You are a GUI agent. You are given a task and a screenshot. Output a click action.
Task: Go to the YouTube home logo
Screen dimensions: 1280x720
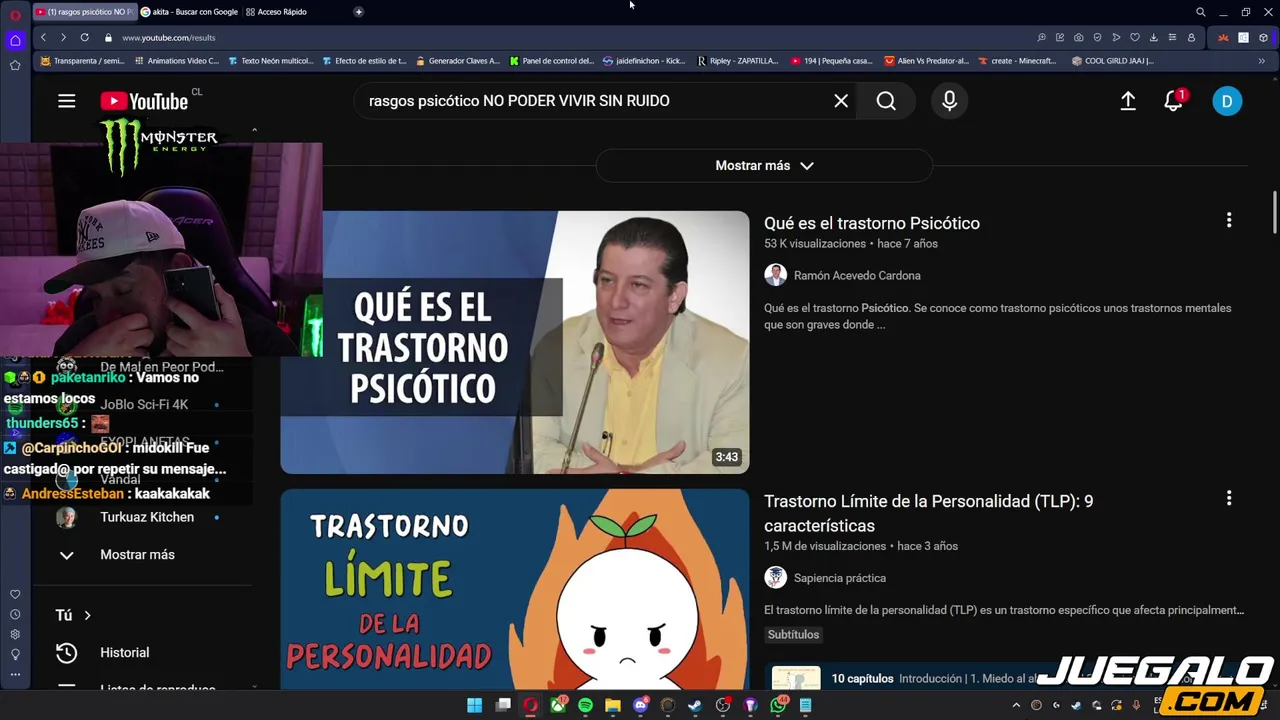coord(144,101)
